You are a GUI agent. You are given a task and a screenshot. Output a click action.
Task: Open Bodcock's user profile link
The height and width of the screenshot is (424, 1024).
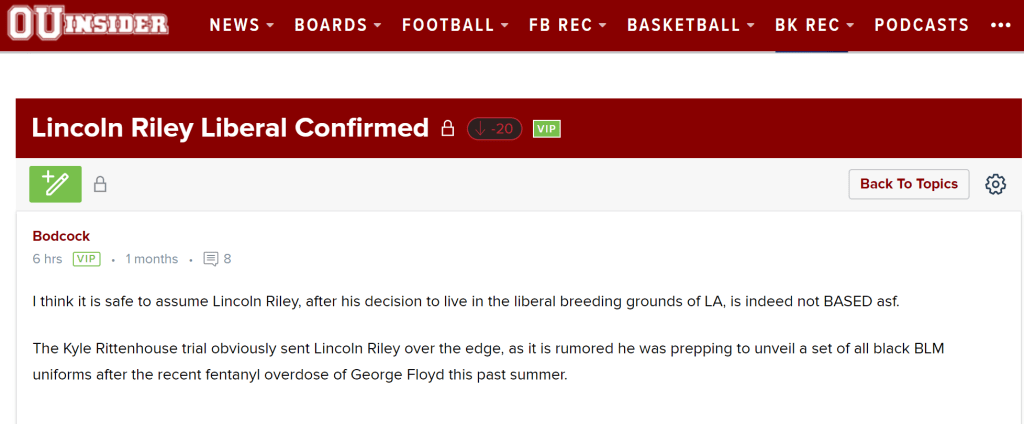(61, 236)
